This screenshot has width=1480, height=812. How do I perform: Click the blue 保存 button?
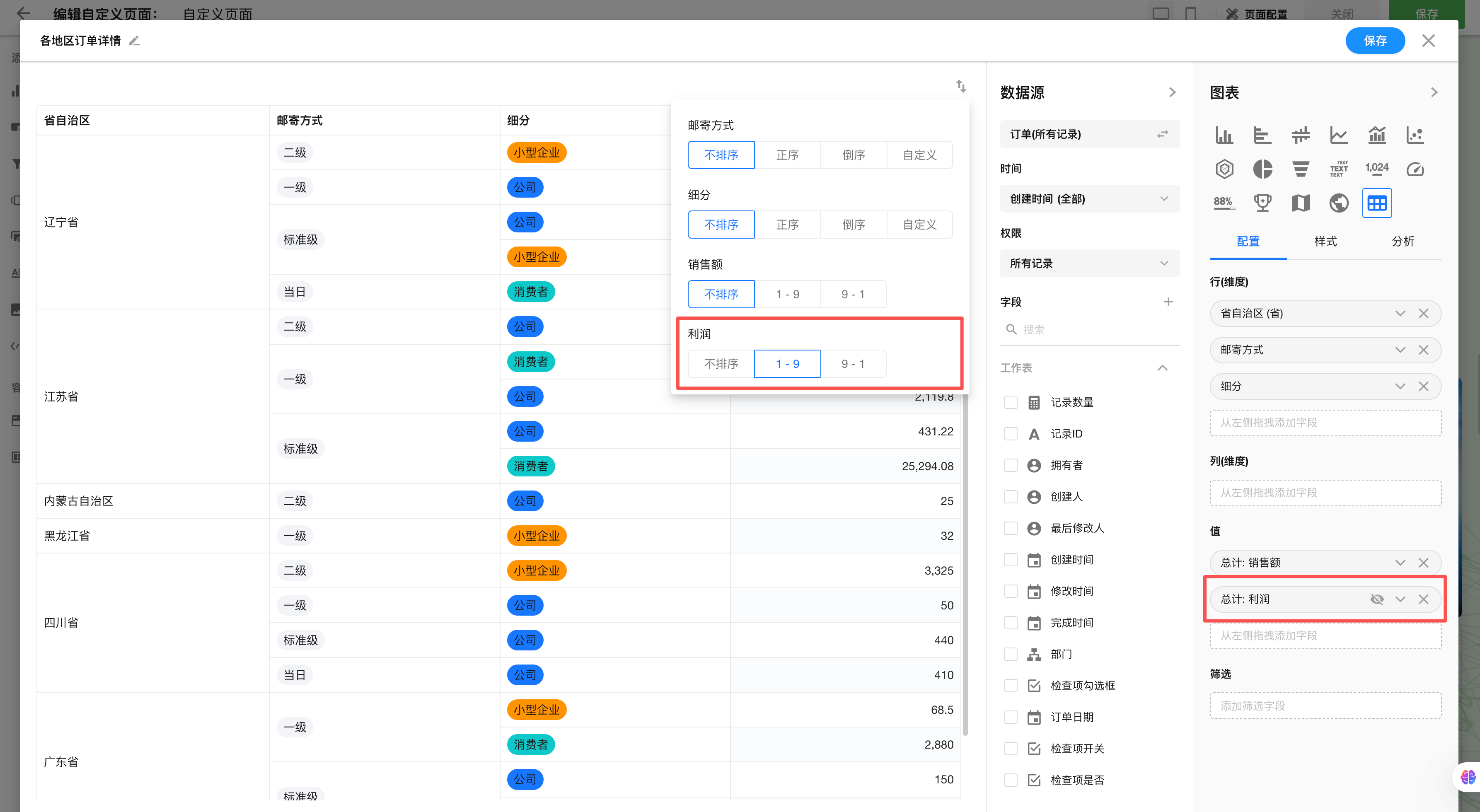(x=1375, y=41)
